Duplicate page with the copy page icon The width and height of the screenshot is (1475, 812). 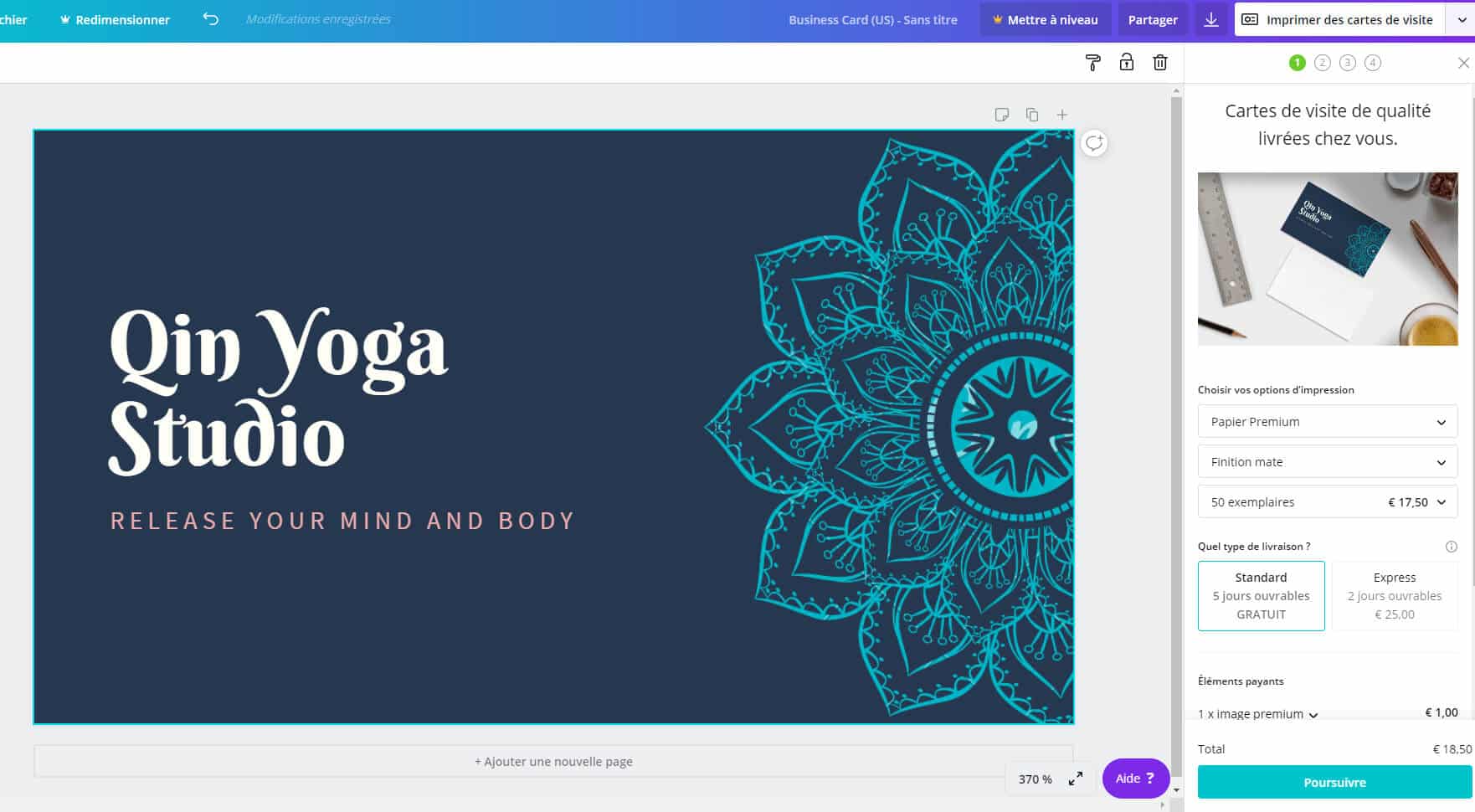pos(1032,115)
